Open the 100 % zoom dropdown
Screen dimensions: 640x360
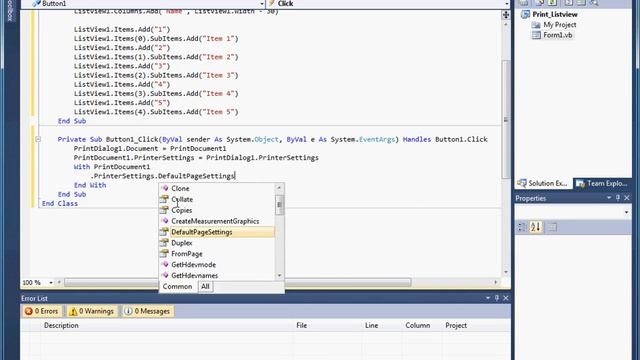pyautogui.click(x=51, y=282)
